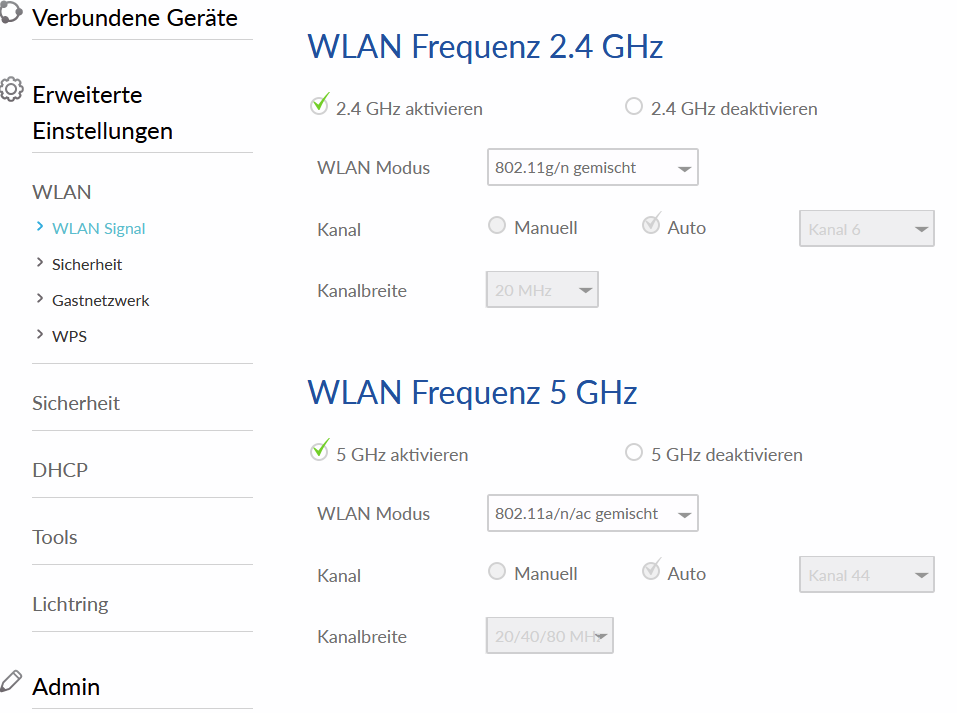Image resolution: width=957 pixels, height=713 pixels.
Task: Click the gear icon beside Erweiterte Einstellungen
Action: pos(12,90)
